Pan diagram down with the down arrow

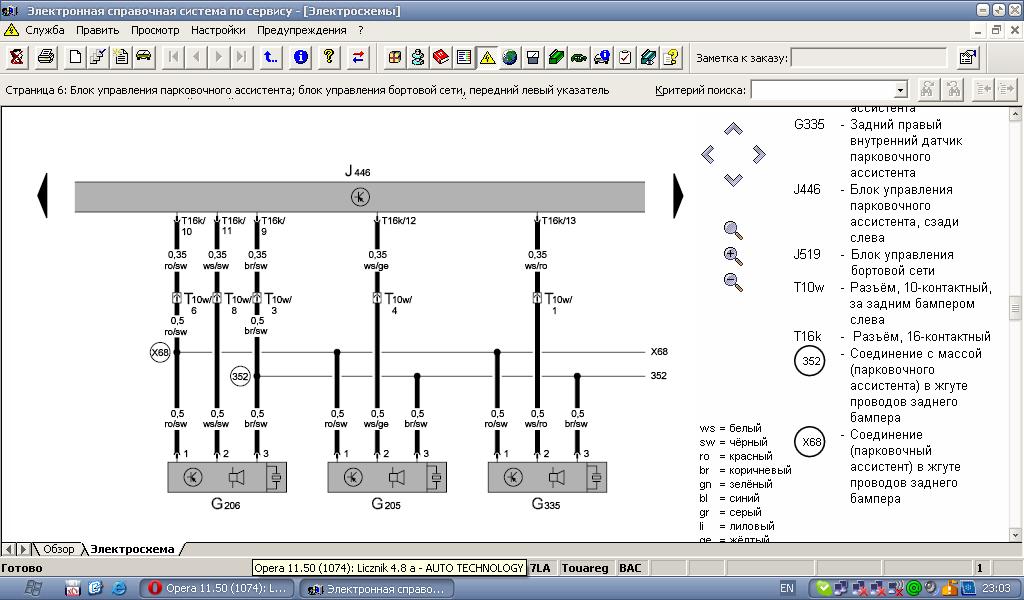point(733,180)
